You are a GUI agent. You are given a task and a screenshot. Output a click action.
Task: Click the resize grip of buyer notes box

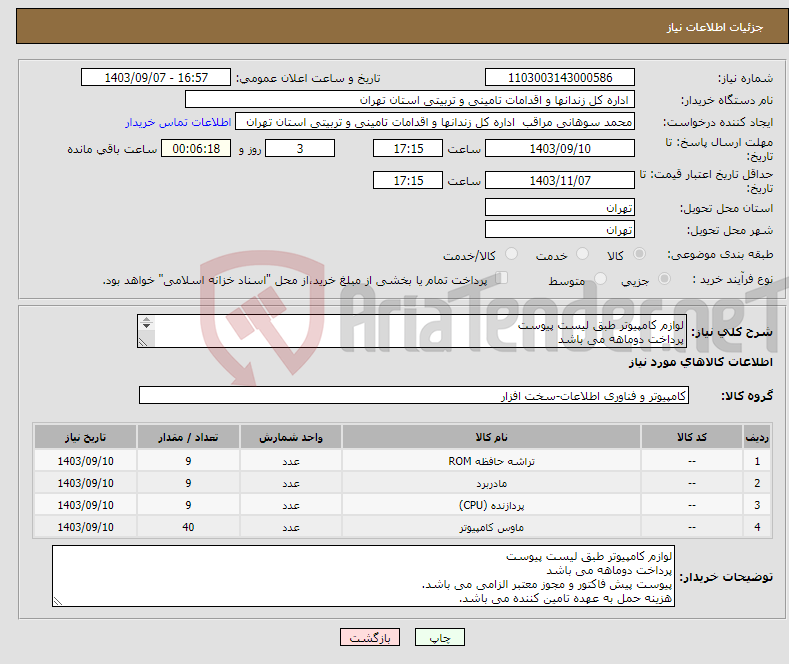58,601
